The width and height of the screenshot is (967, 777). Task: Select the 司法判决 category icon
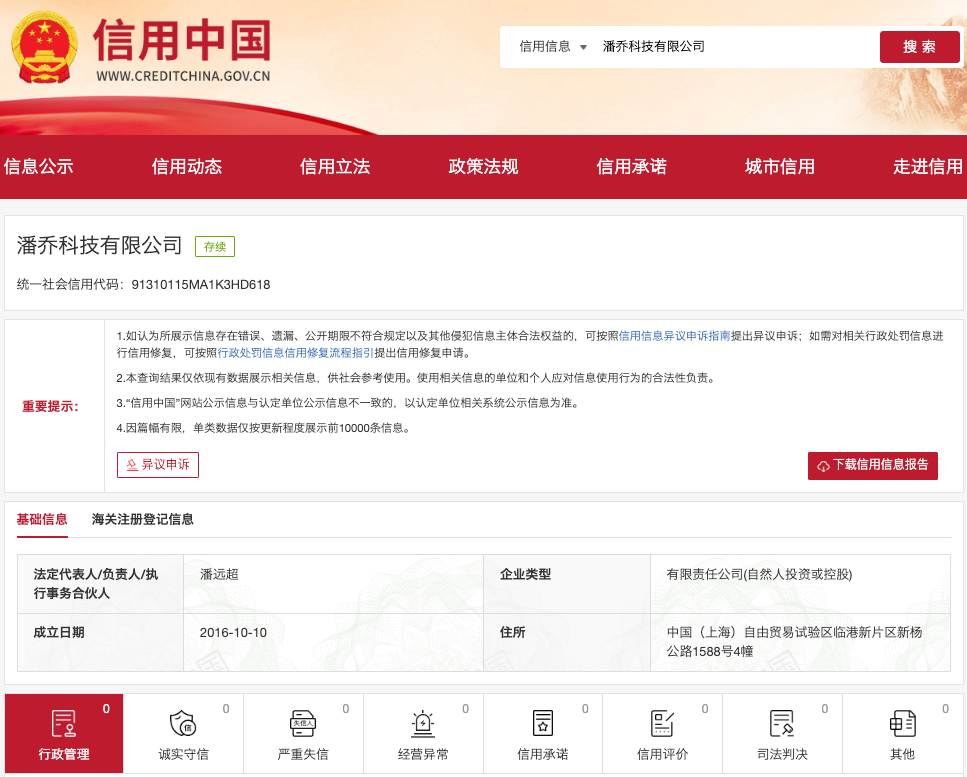pyautogui.click(x=782, y=723)
